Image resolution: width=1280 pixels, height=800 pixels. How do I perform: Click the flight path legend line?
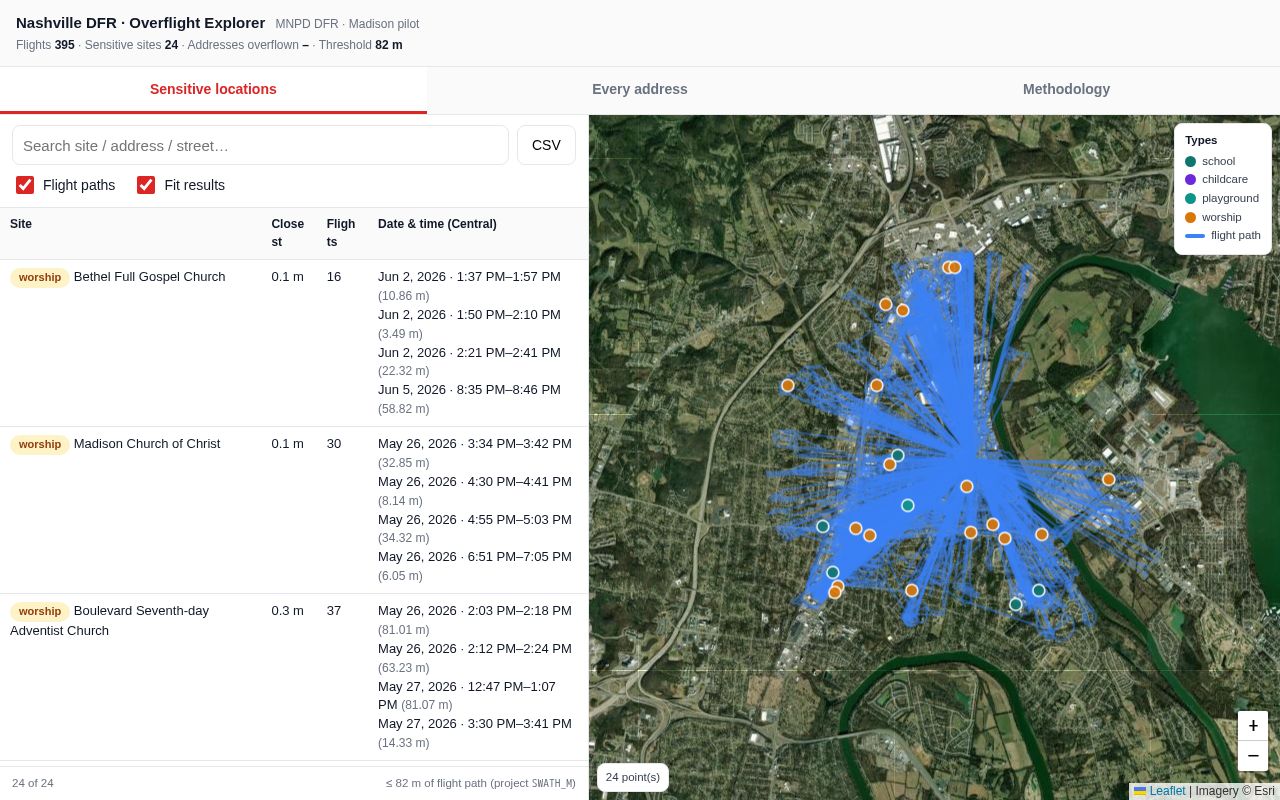[x=1195, y=236]
